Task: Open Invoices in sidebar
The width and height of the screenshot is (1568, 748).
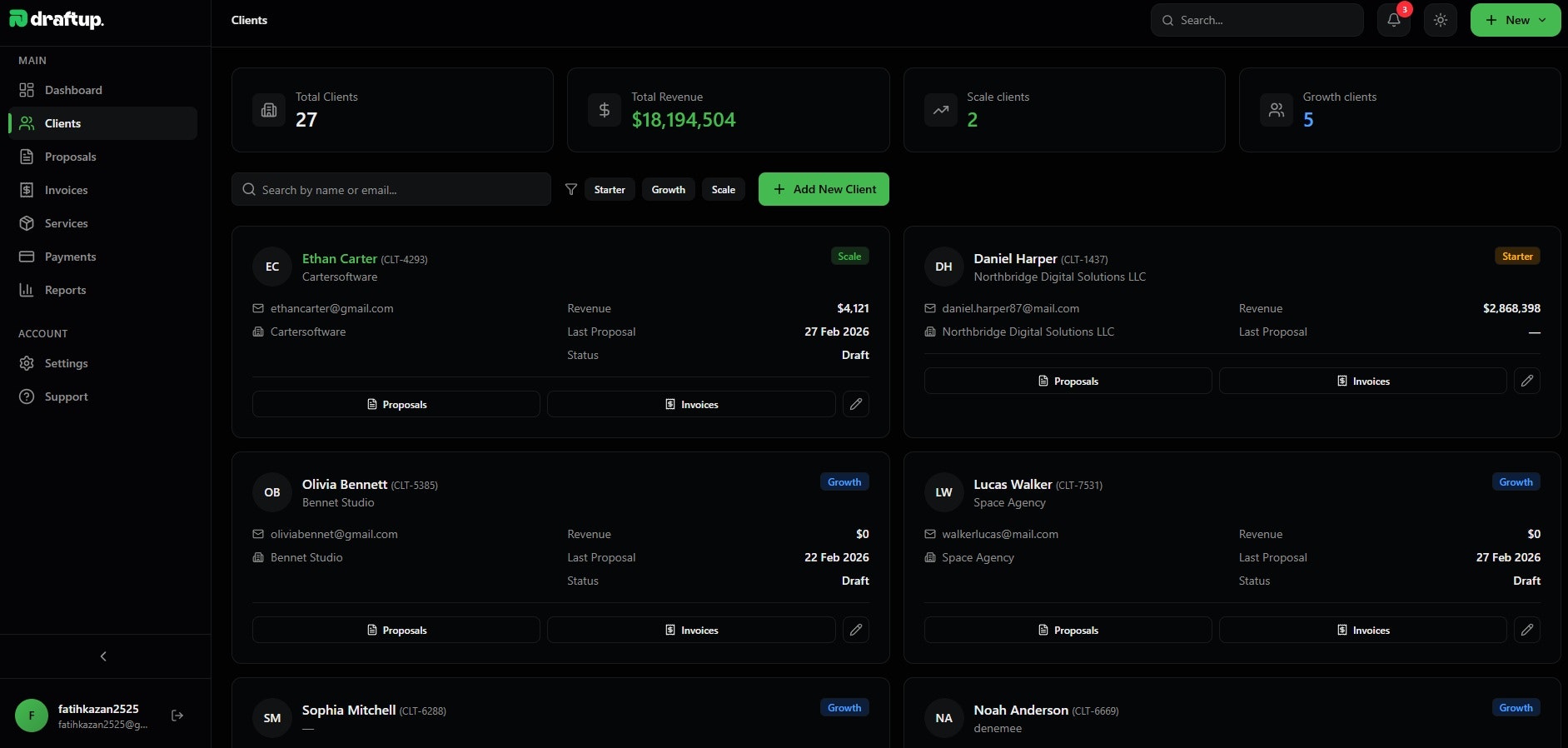Action: pyautogui.click(x=103, y=190)
